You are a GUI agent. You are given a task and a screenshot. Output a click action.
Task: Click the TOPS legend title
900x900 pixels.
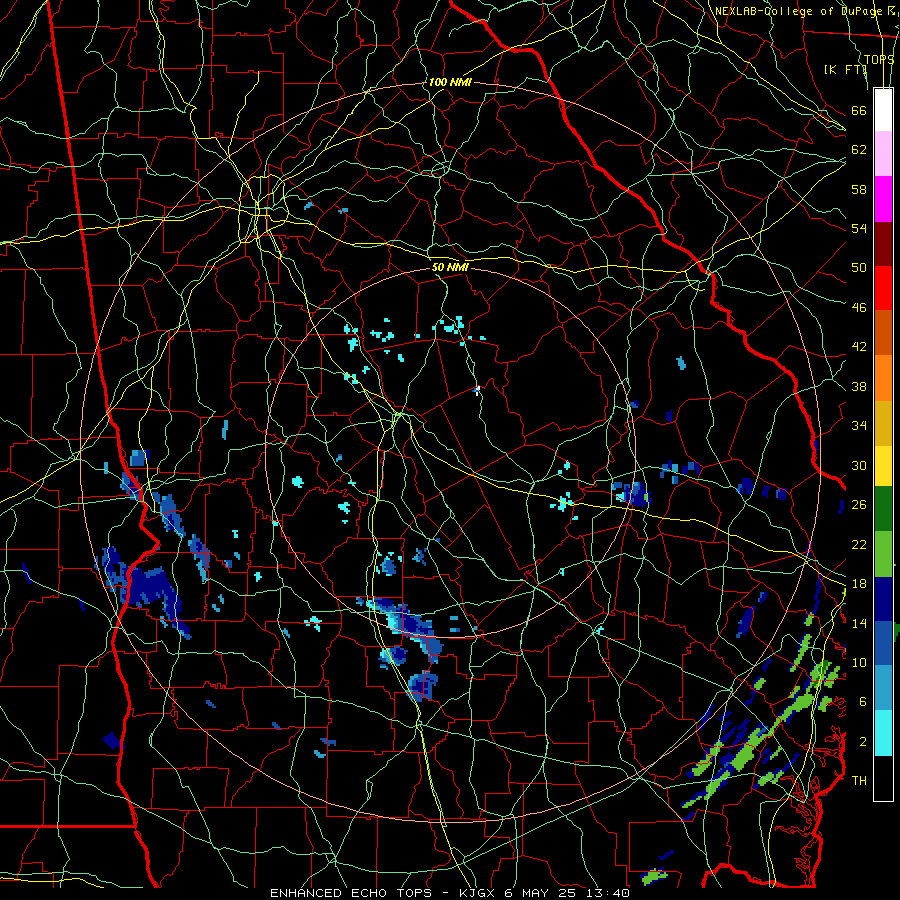click(x=879, y=59)
